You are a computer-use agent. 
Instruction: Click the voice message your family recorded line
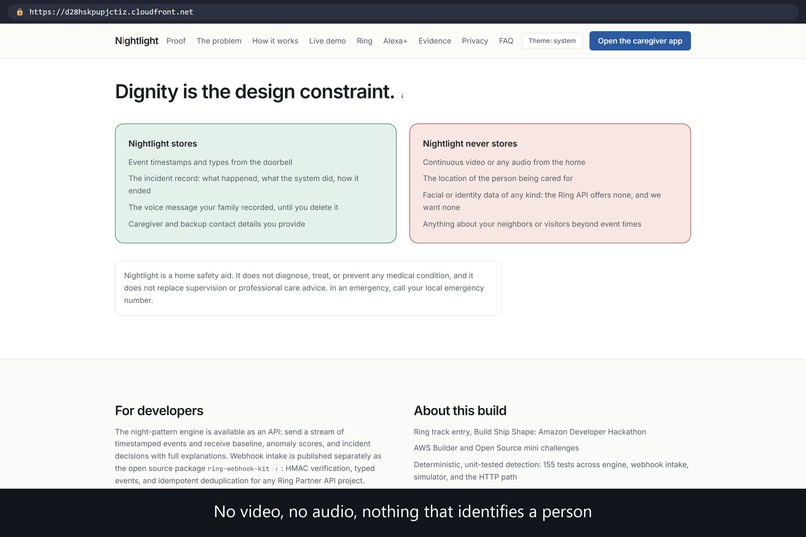click(x=233, y=208)
